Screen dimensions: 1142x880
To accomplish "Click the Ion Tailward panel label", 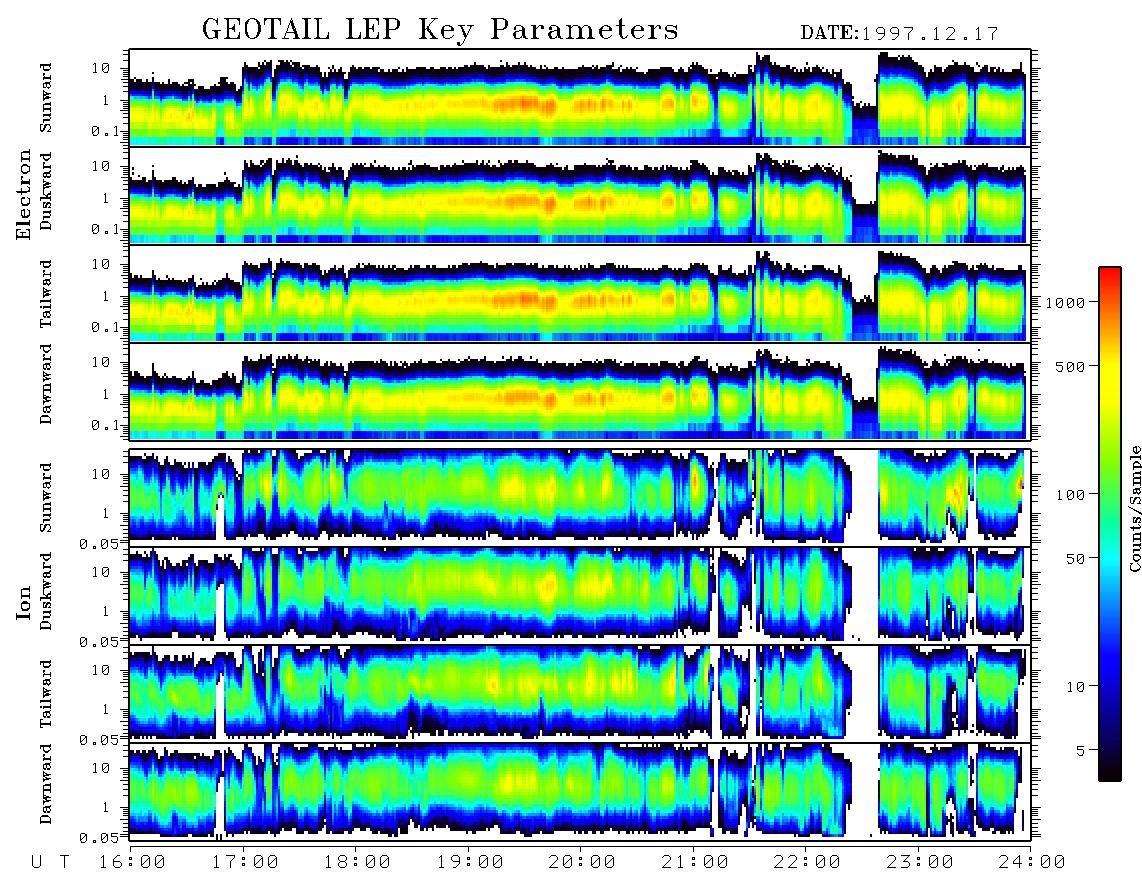I will 46,694.
